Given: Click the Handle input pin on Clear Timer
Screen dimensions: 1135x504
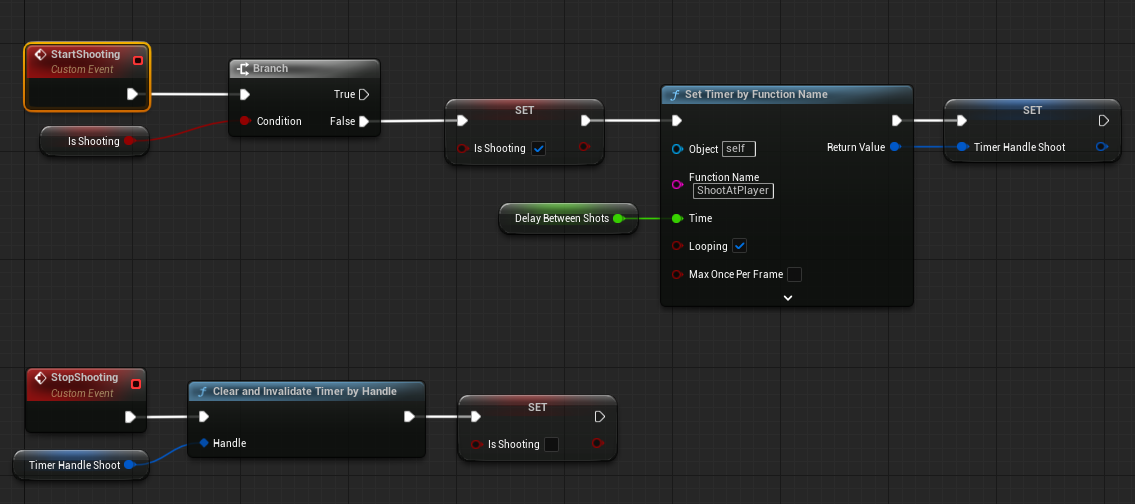Looking at the screenshot, I should pos(203,443).
